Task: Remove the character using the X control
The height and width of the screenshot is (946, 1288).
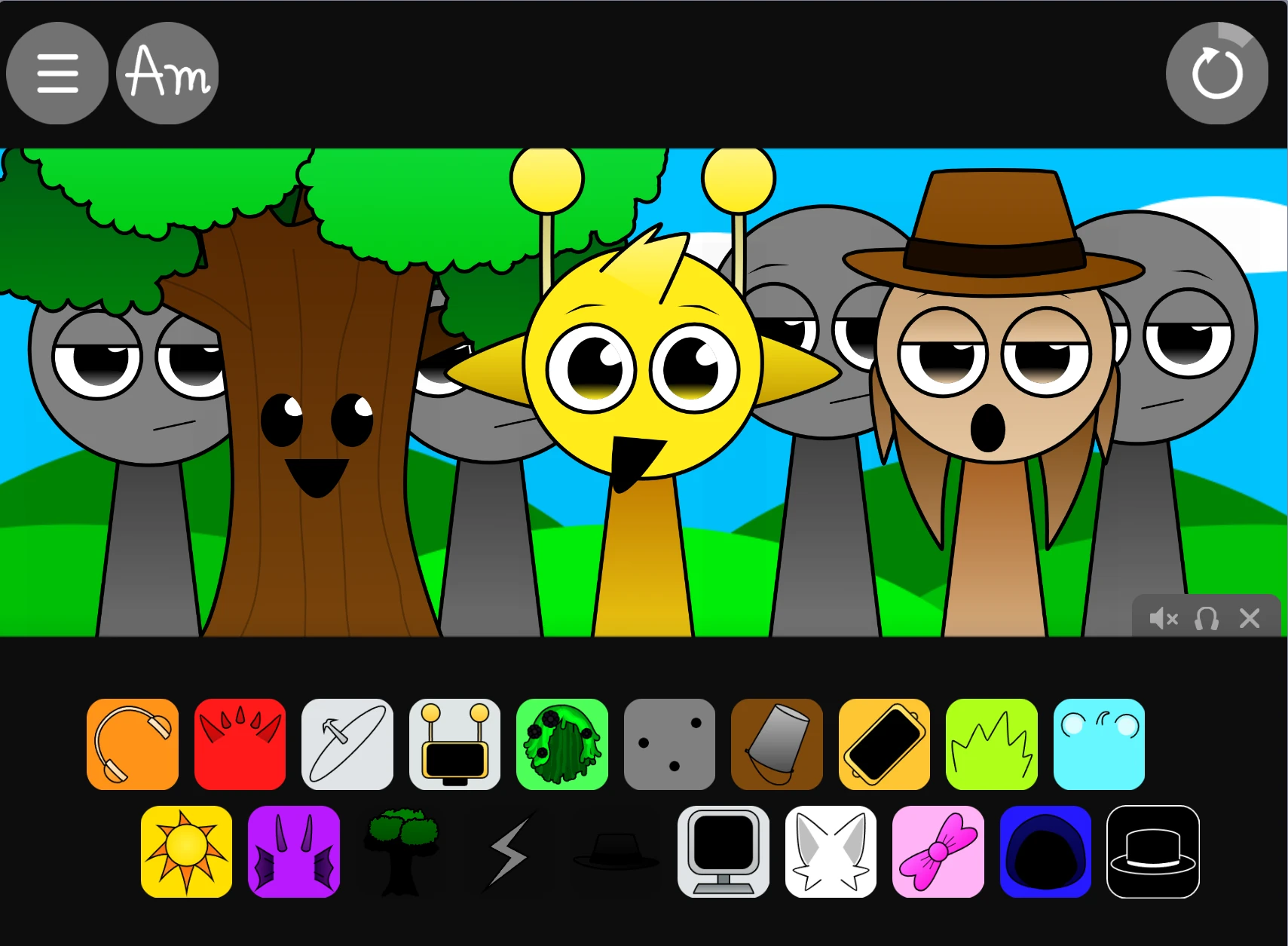Action: [x=1250, y=618]
